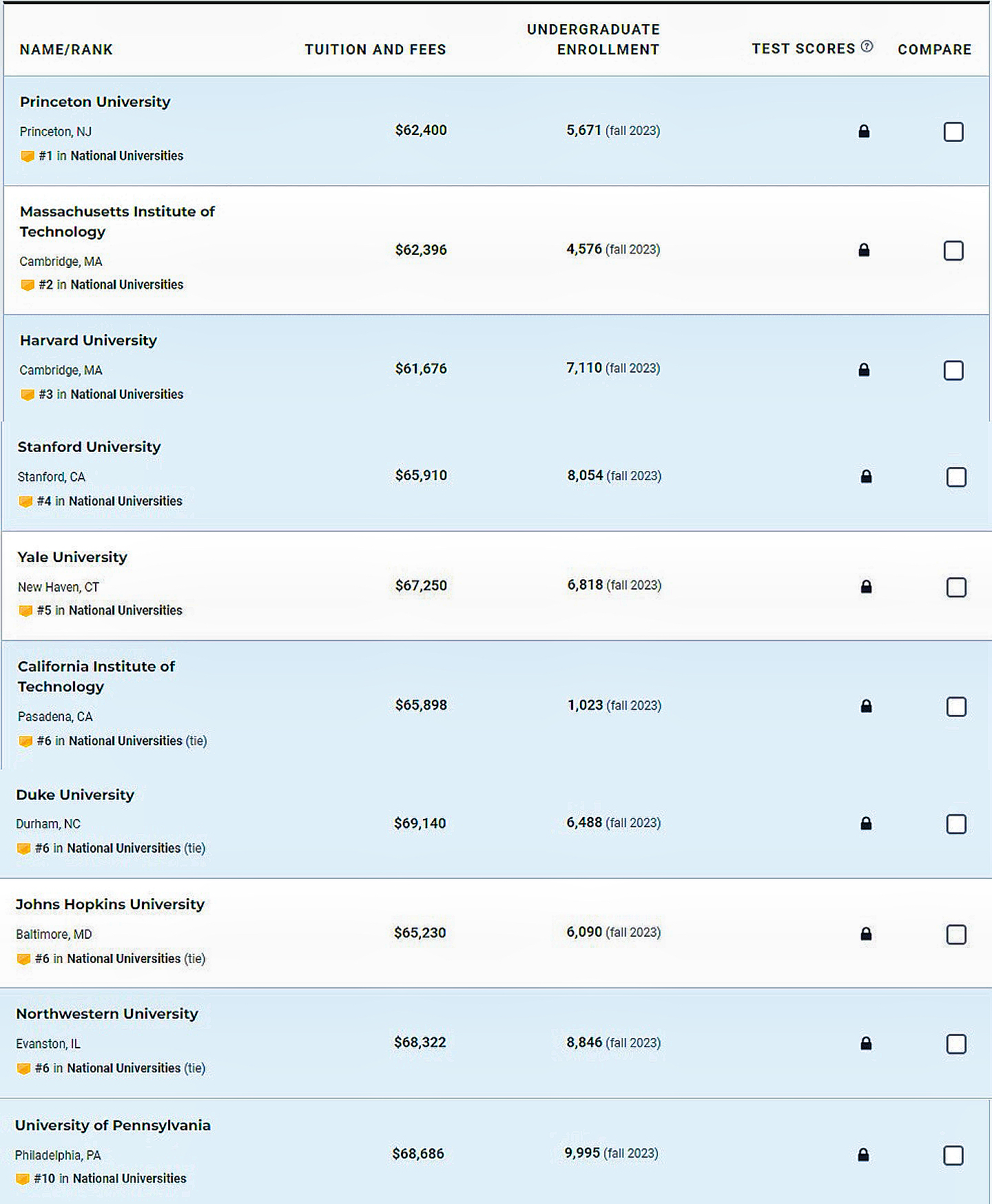Open the Harvard University link
The height and width of the screenshot is (1204, 992).
(x=88, y=340)
